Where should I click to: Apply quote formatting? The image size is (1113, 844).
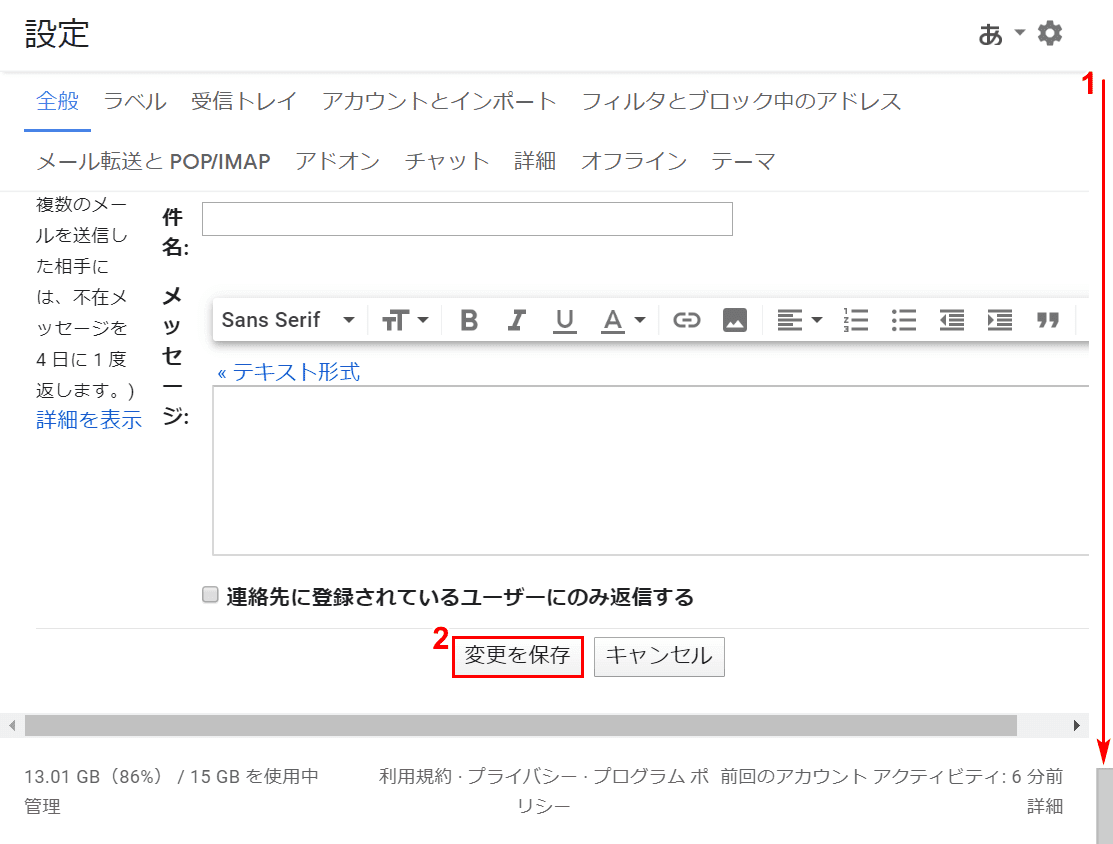pyautogui.click(x=1048, y=320)
